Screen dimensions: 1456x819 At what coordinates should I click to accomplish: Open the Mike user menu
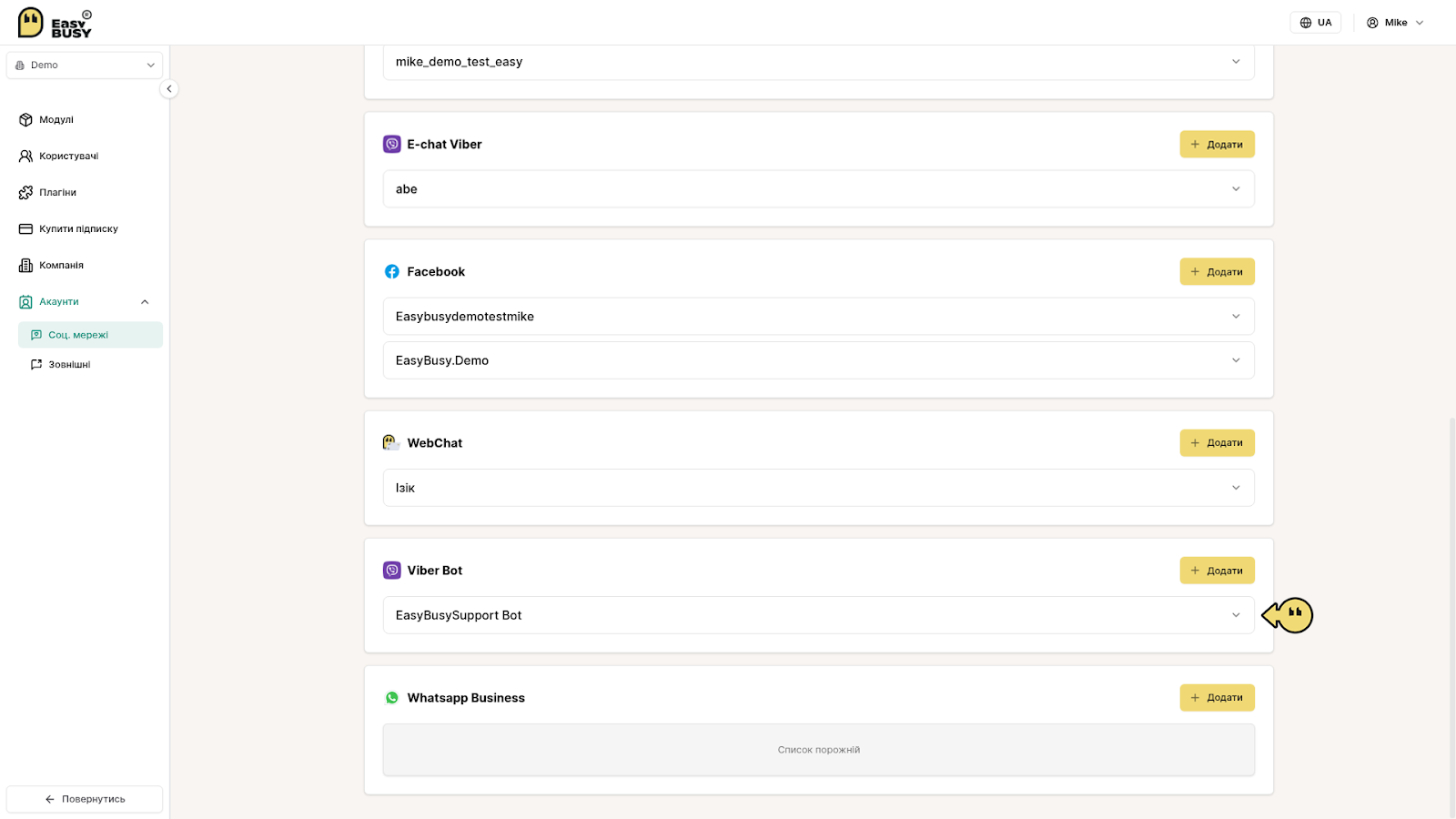(x=1395, y=23)
